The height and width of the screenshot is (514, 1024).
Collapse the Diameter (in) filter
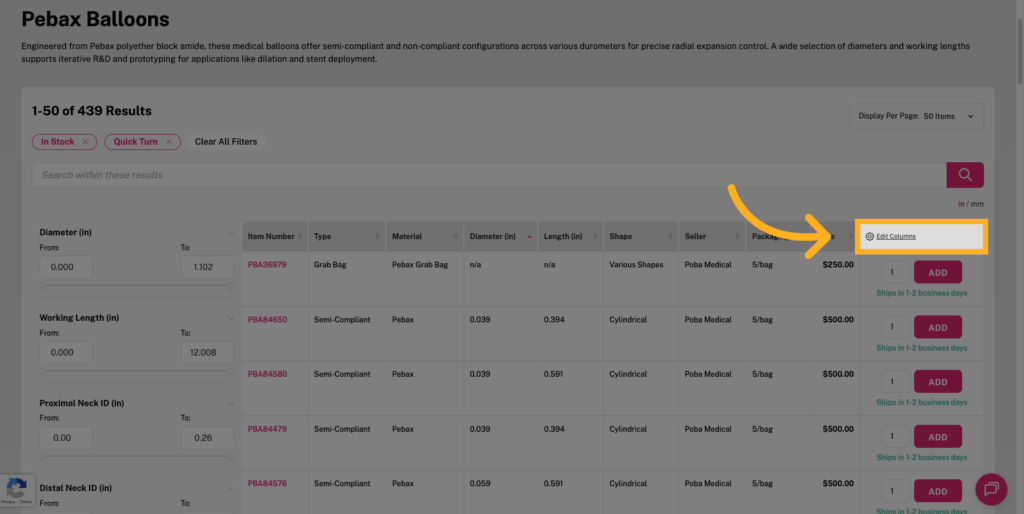[x=231, y=233]
